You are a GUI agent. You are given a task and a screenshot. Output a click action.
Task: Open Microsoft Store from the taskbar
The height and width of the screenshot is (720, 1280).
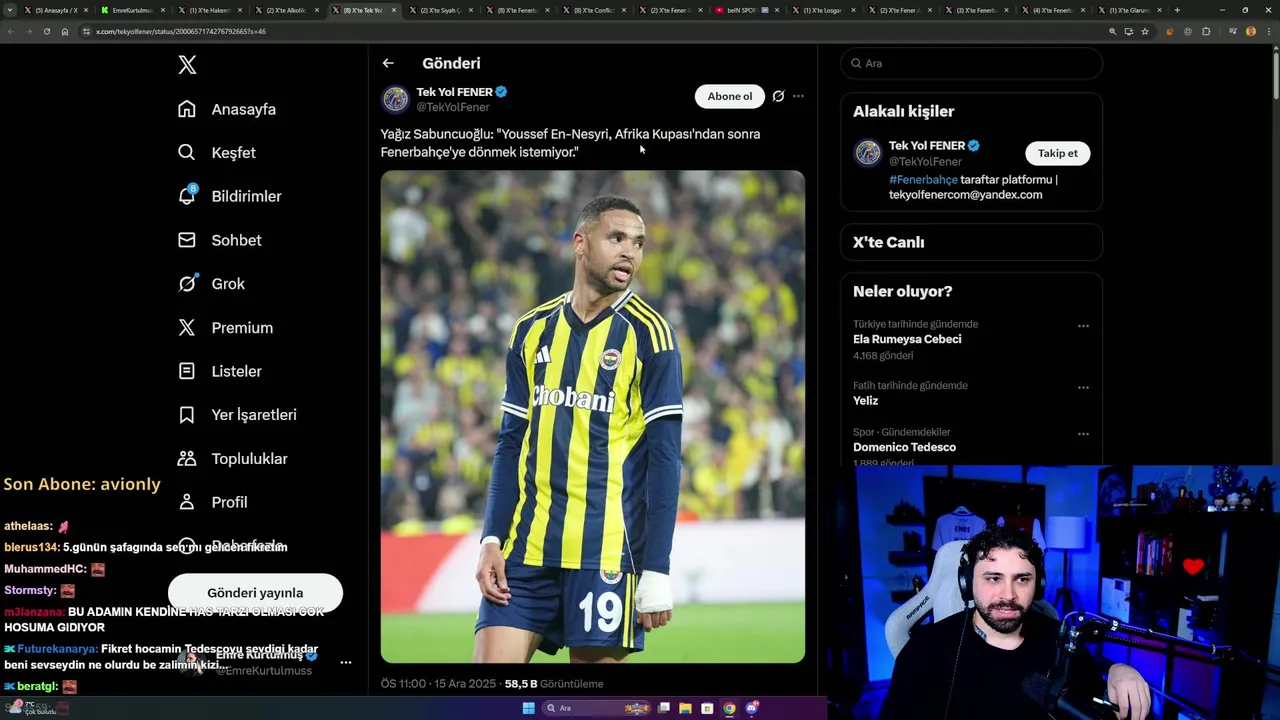pyautogui.click(x=707, y=708)
